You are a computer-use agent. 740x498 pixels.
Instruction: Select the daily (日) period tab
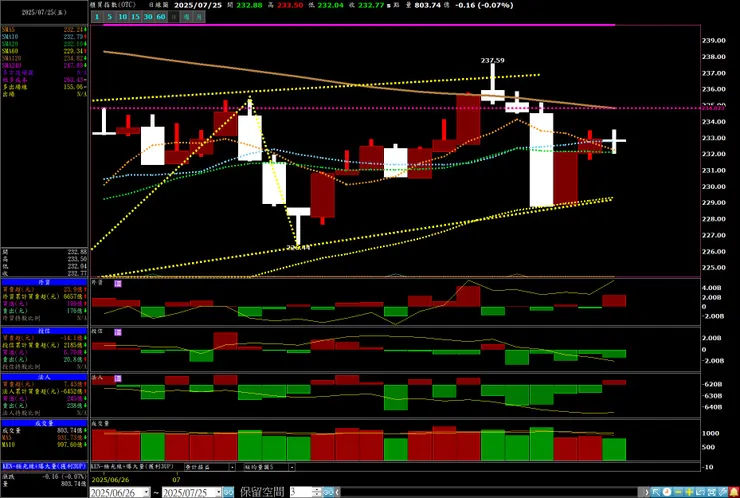[174, 17]
